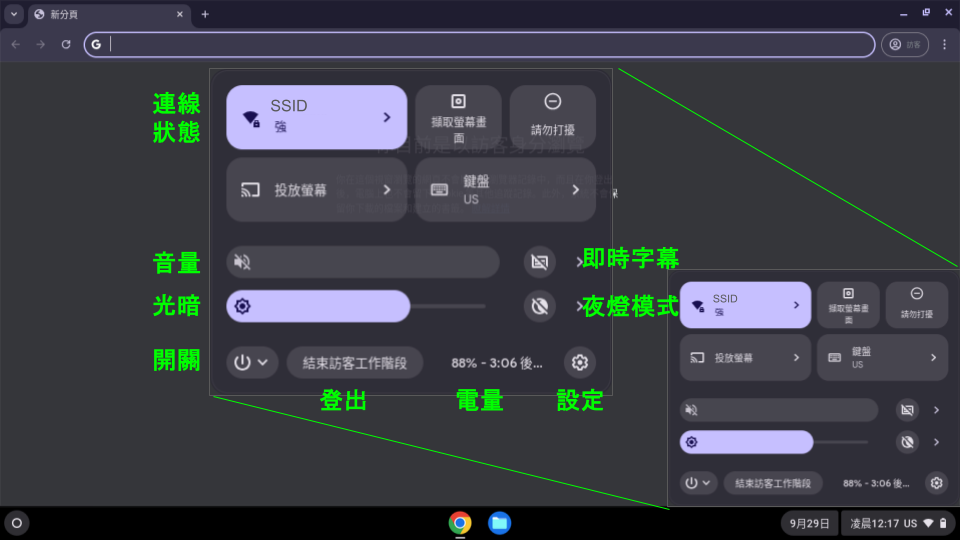Expand 鍵盤 chevron in small panel
960x540 pixels.
pos(933,358)
